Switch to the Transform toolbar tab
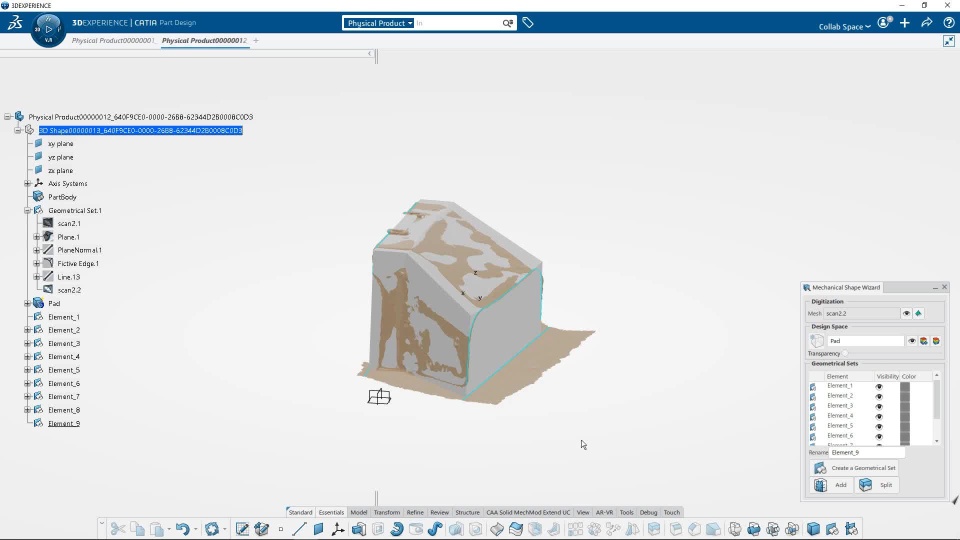This screenshot has height=540, width=960. (x=386, y=512)
